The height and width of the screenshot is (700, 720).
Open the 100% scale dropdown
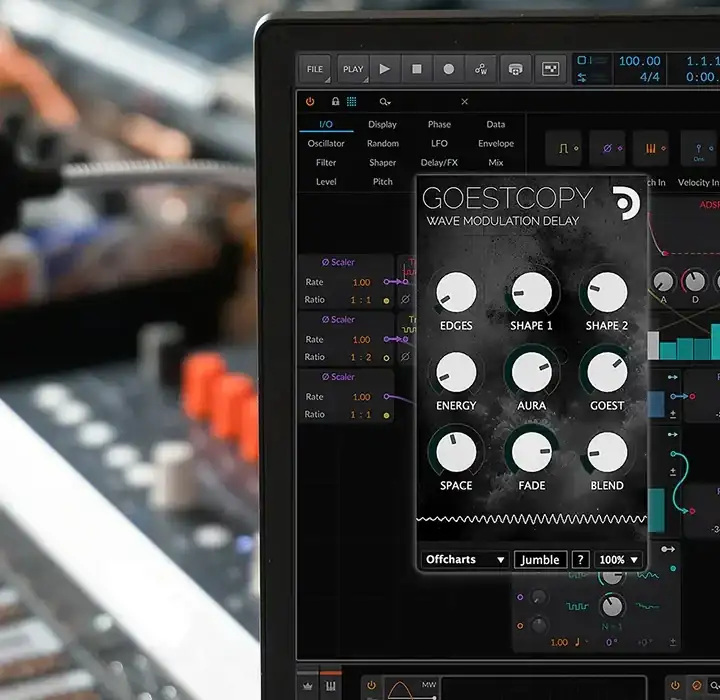click(x=618, y=559)
